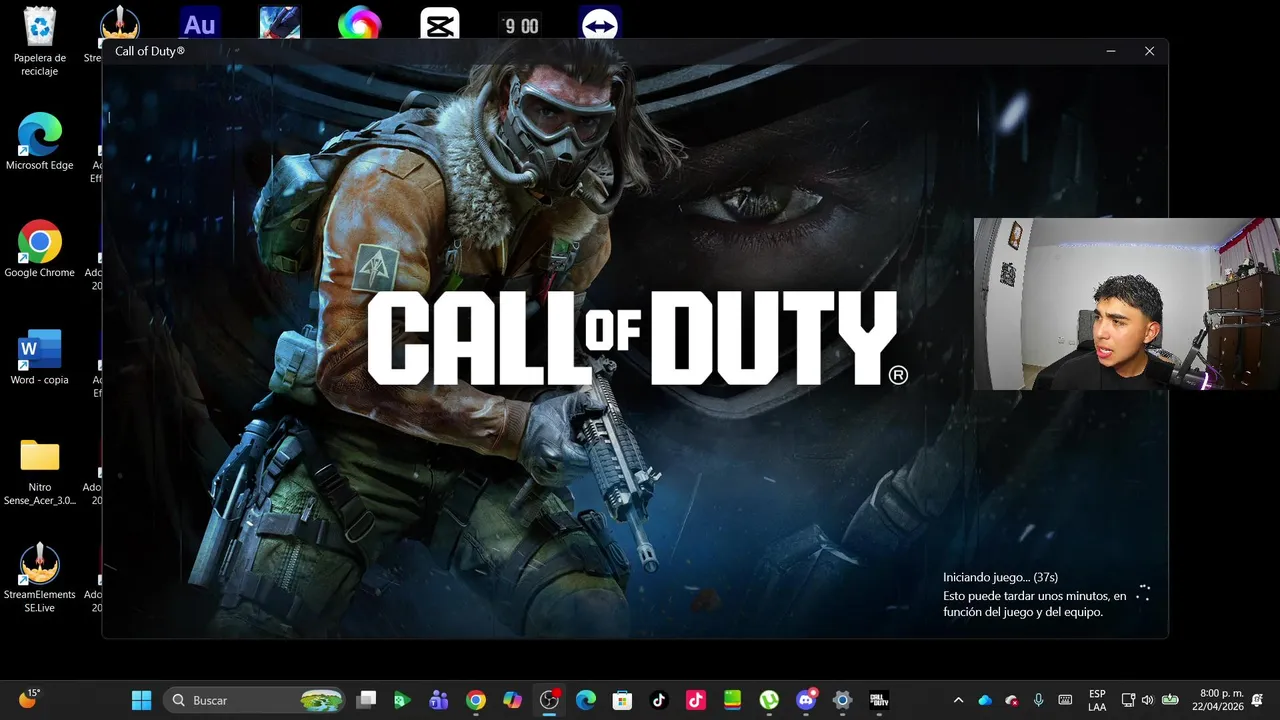
Task: Check the battery tray icon
Action: [1169, 700]
